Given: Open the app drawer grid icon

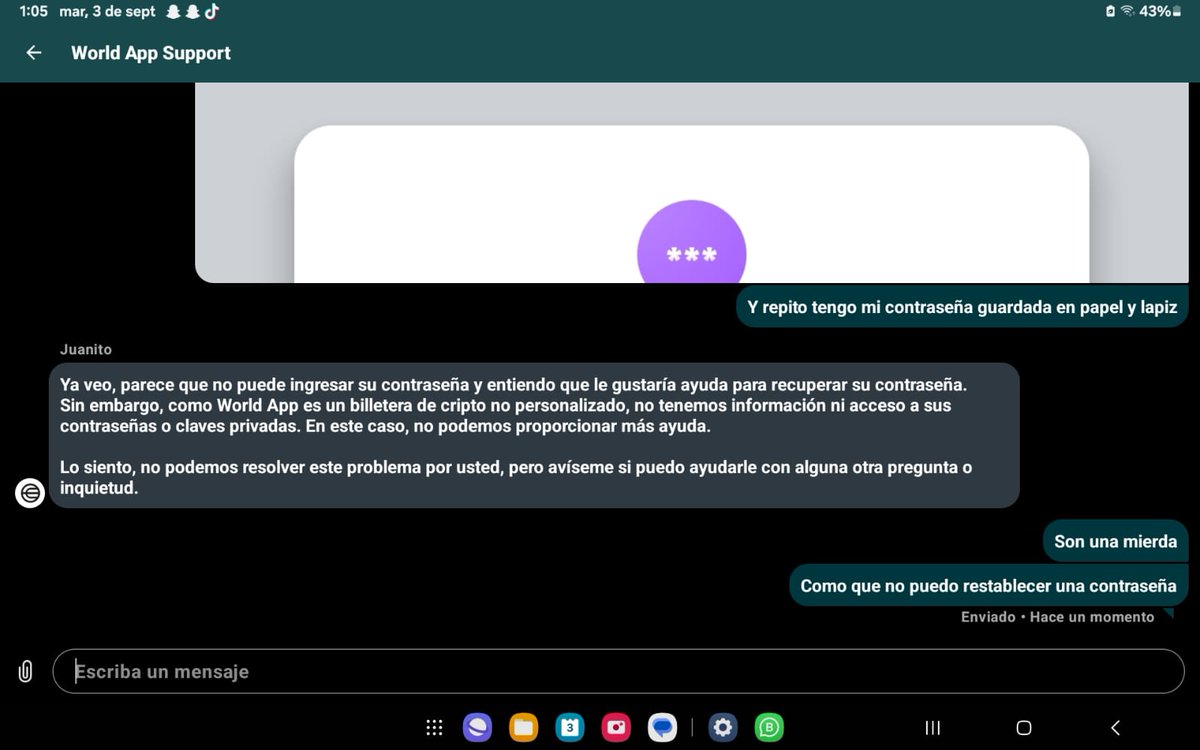Looking at the screenshot, I should [434, 728].
